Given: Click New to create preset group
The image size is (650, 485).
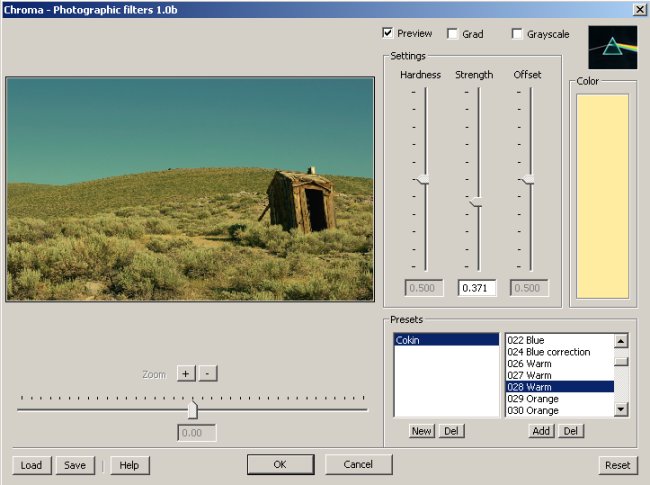Looking at the screenshot, I should tap(421, 431).
